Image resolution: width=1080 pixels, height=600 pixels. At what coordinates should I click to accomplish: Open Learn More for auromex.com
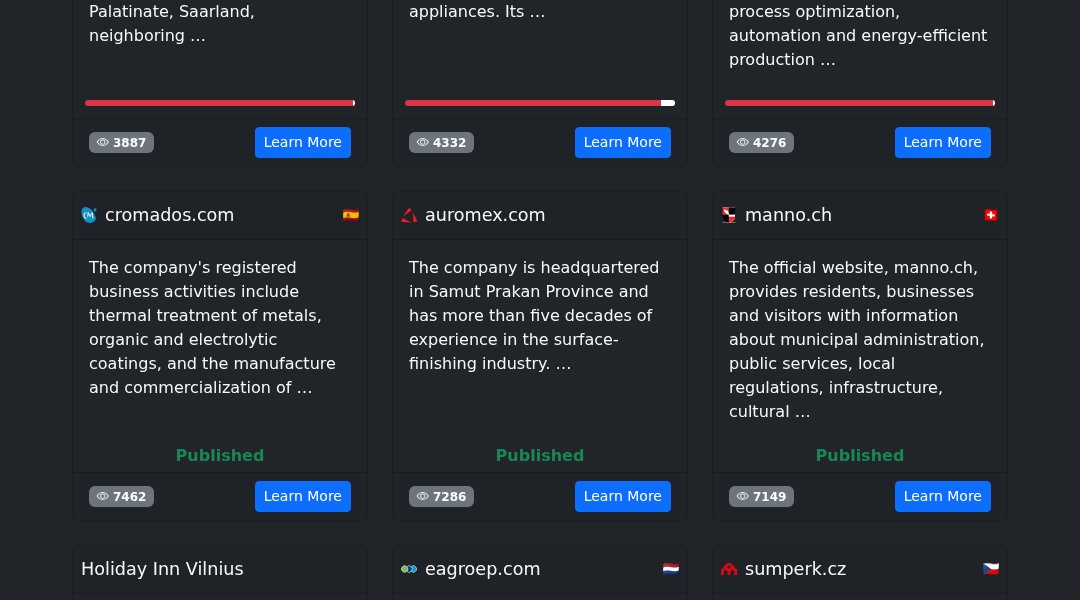(623, 497)
